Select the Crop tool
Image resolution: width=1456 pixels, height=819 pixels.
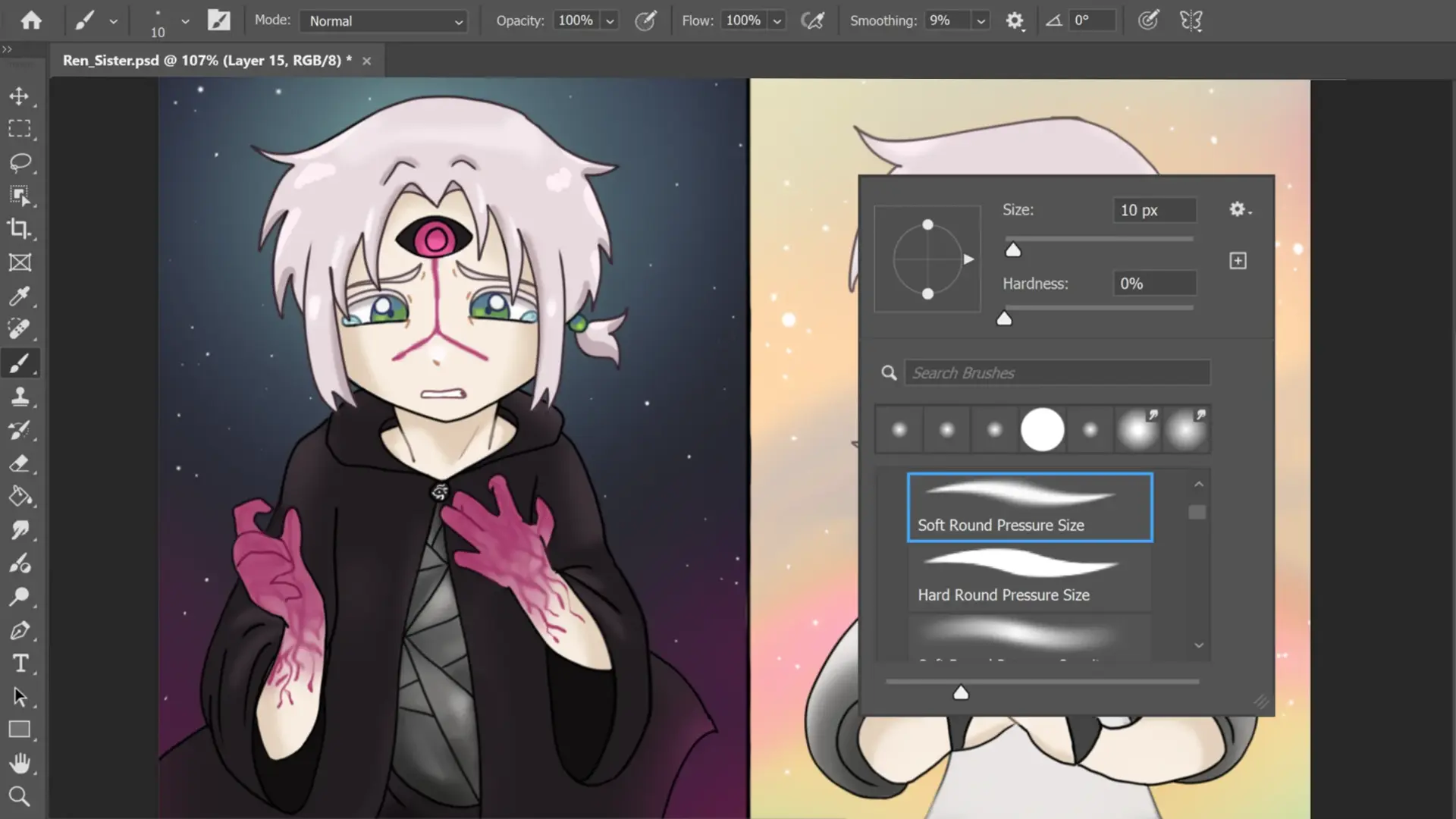pos(20,229)
